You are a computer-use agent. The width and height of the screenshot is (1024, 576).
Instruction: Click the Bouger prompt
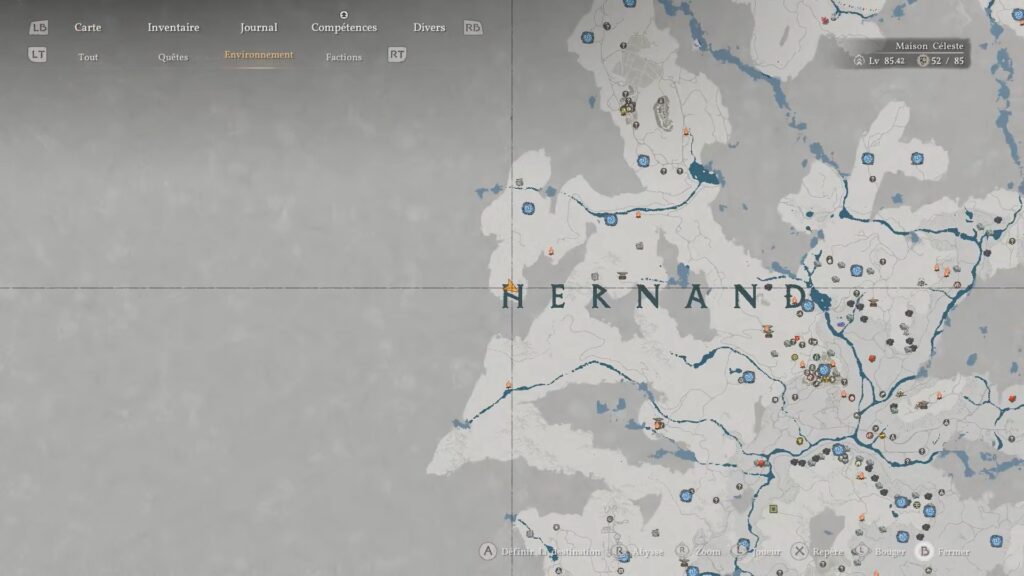click(x=889, y=552)
